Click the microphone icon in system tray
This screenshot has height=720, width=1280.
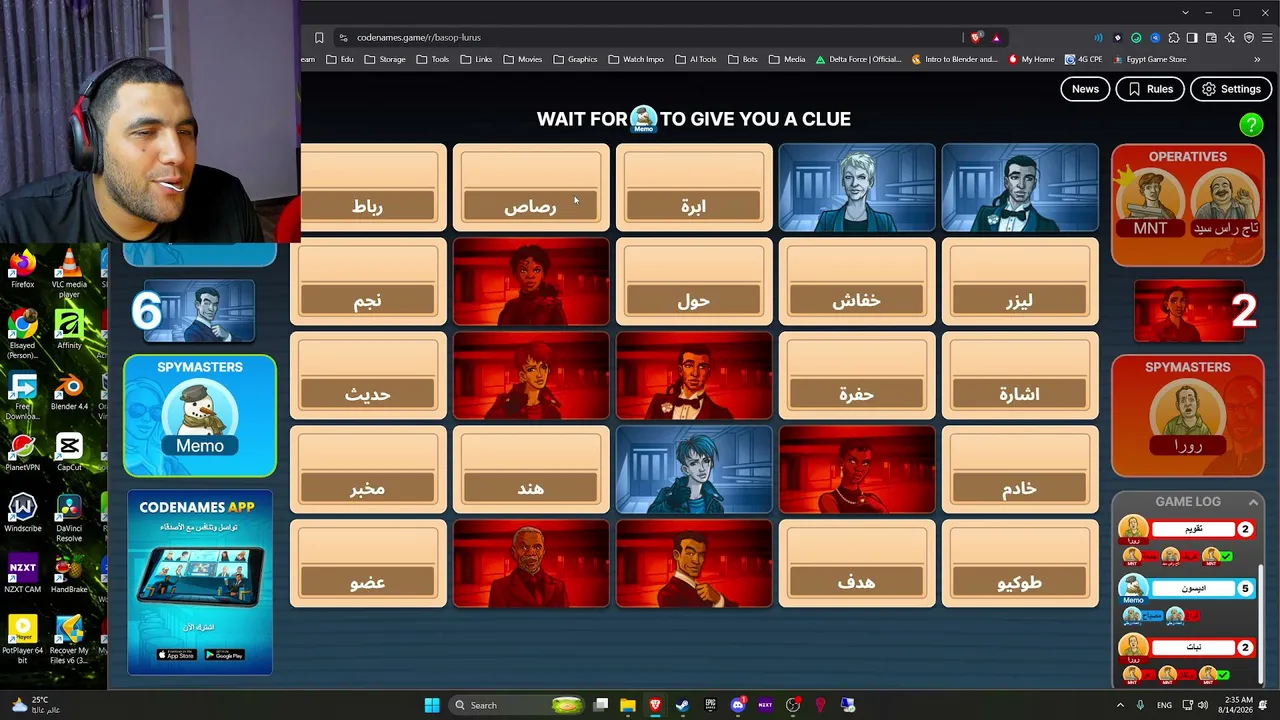click(x=1140, y=705)
